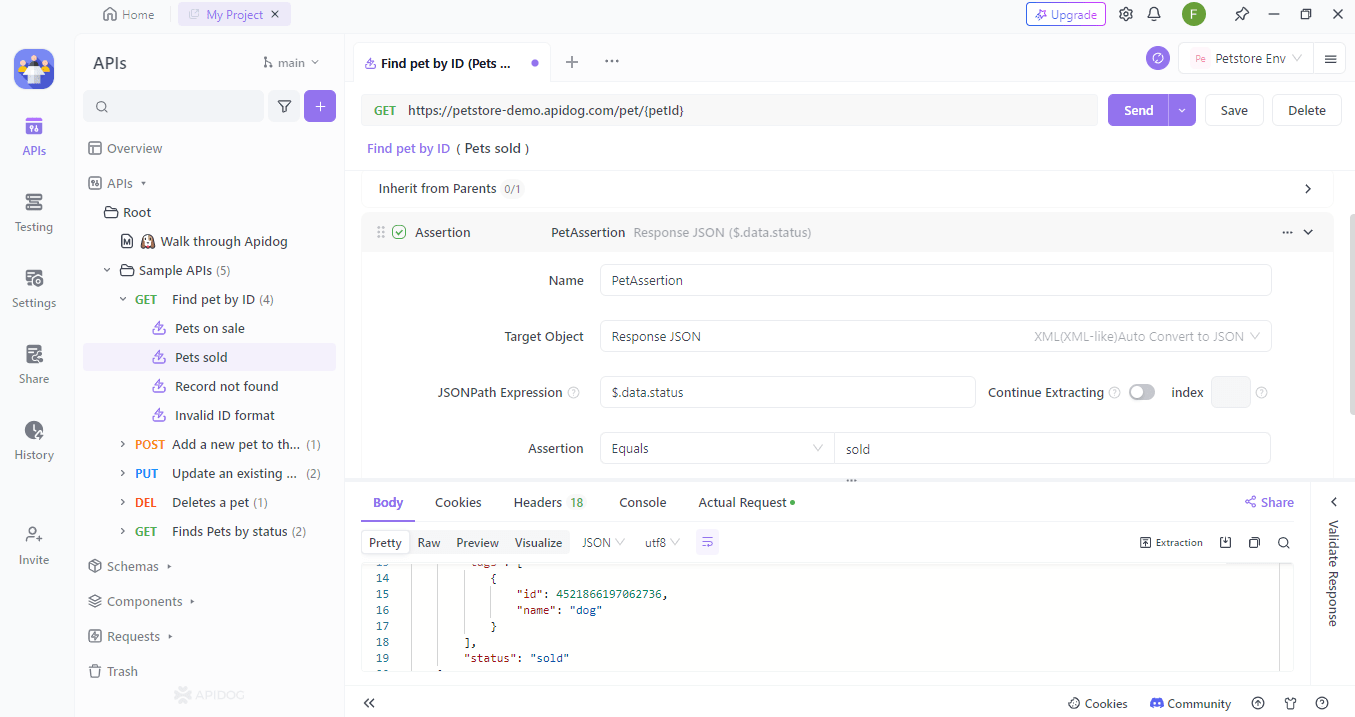Click the assertion Name input field
This screenshot has width=1355, height=717.
[935, 280]
